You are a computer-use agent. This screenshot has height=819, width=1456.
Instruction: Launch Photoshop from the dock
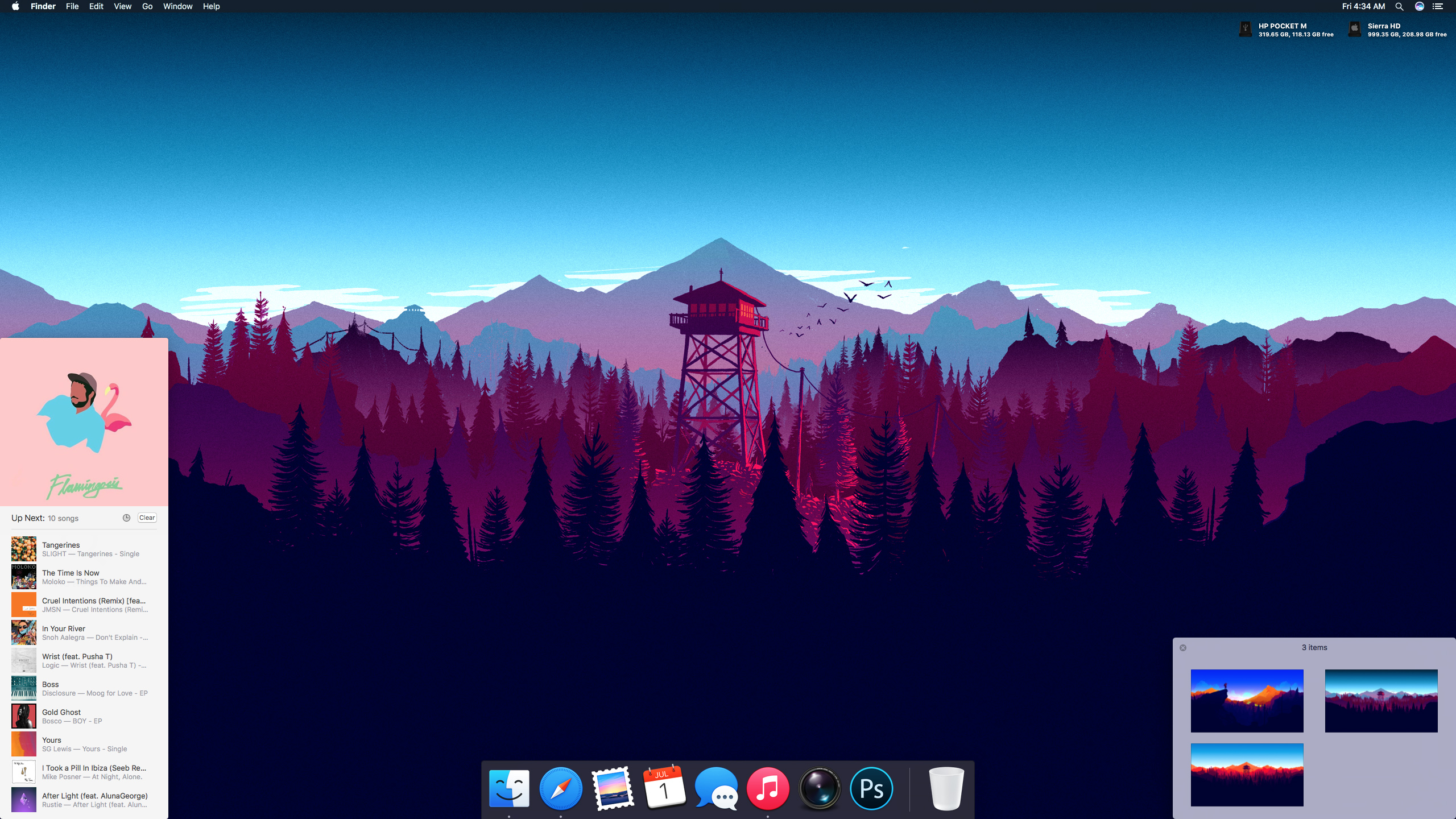pos(871,788)
